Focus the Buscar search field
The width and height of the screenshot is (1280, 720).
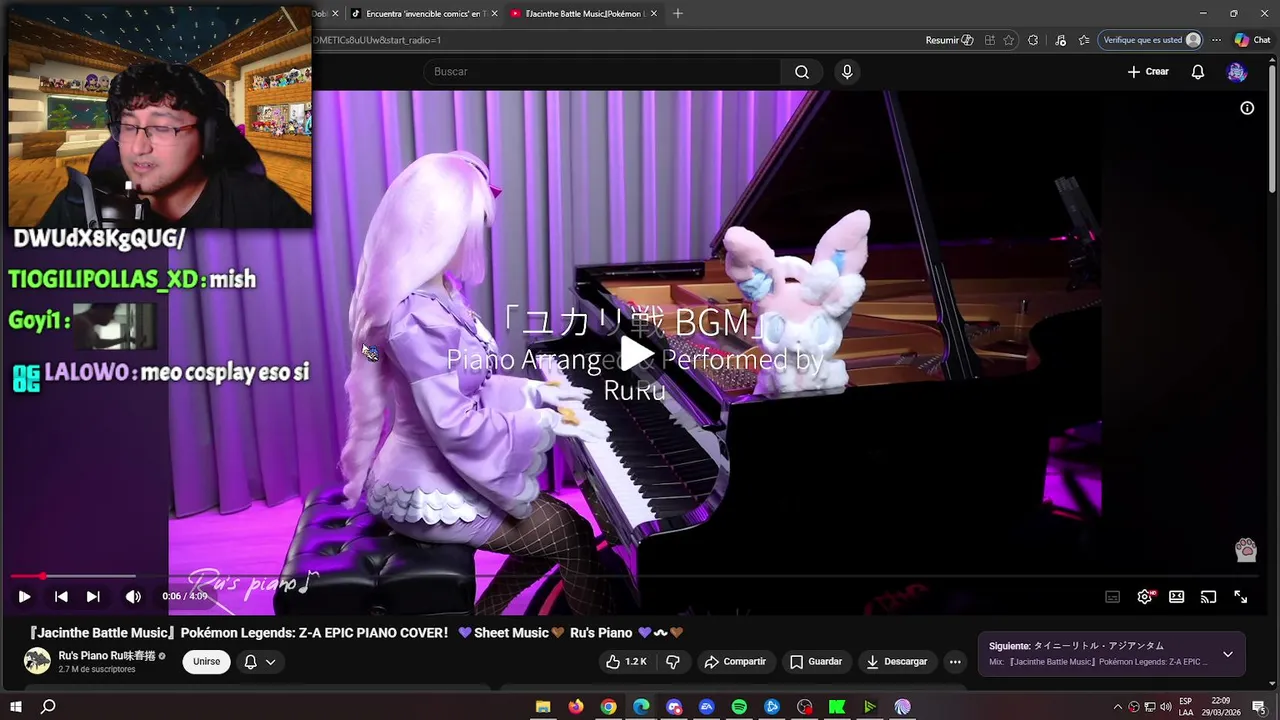point(603,72)
